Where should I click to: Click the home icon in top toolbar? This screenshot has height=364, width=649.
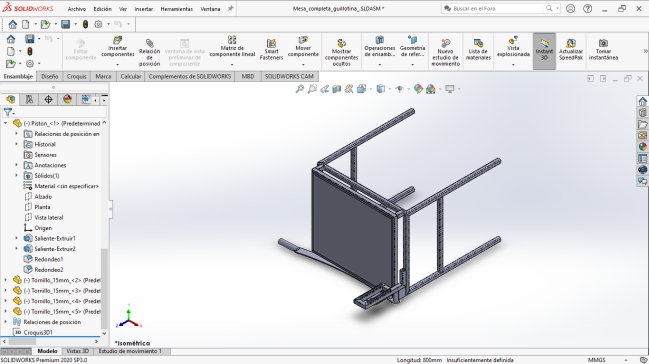12,24
